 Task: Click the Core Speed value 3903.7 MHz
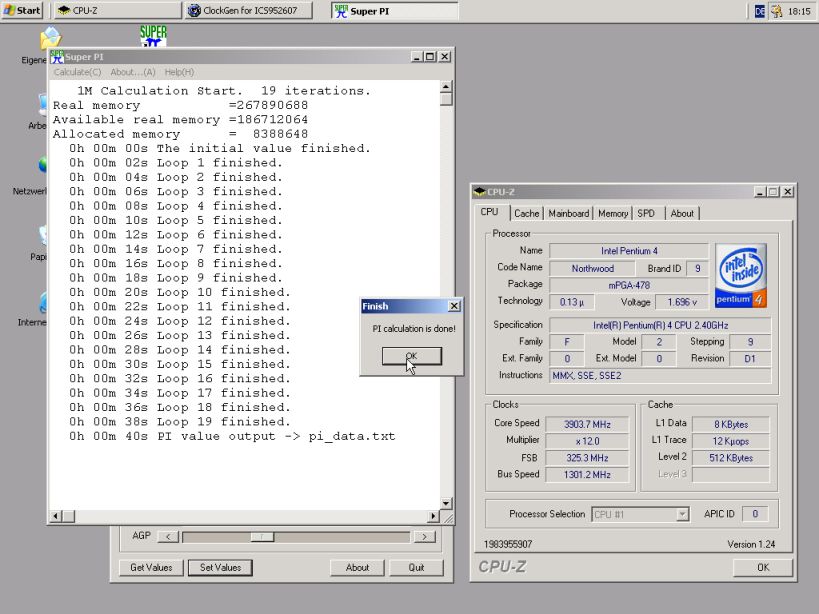click(587, 424)
